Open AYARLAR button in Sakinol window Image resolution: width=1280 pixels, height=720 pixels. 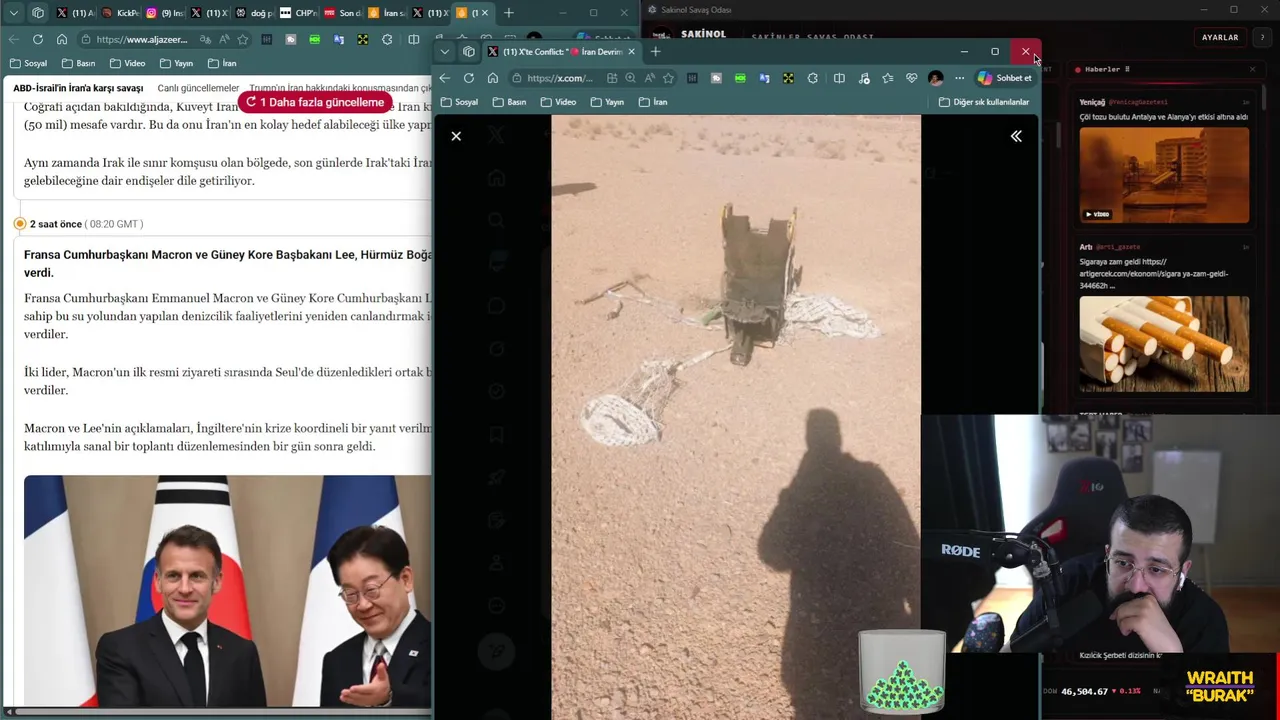pyautogui.click(x=1220, y=37)
